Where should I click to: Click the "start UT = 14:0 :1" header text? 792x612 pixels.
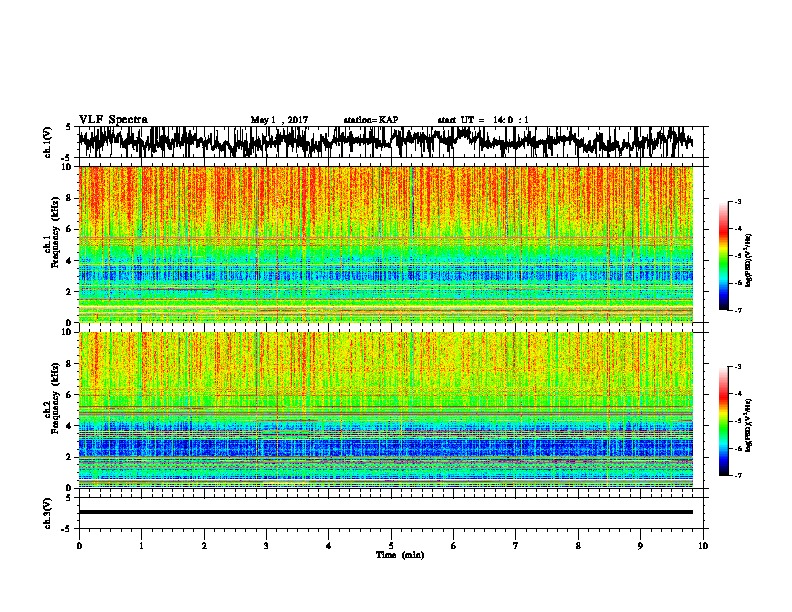click(483, 120)
